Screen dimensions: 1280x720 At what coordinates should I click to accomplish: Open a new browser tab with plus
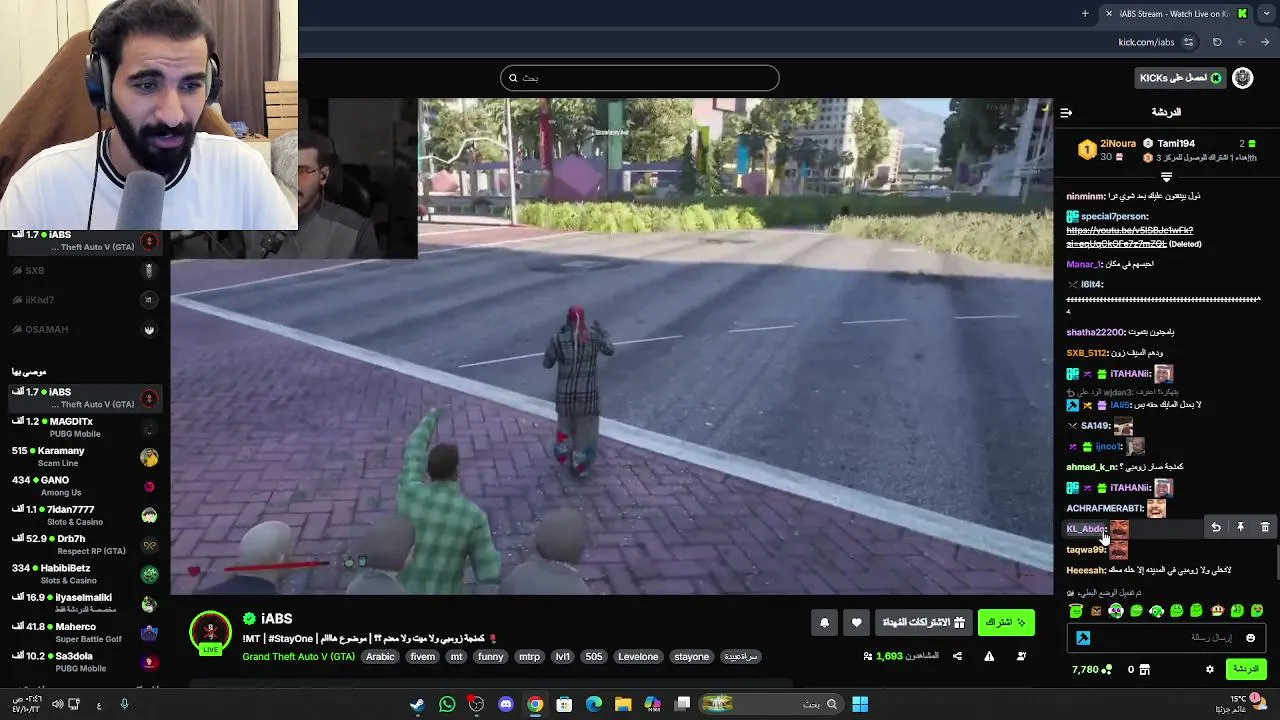coord(1085,13)
